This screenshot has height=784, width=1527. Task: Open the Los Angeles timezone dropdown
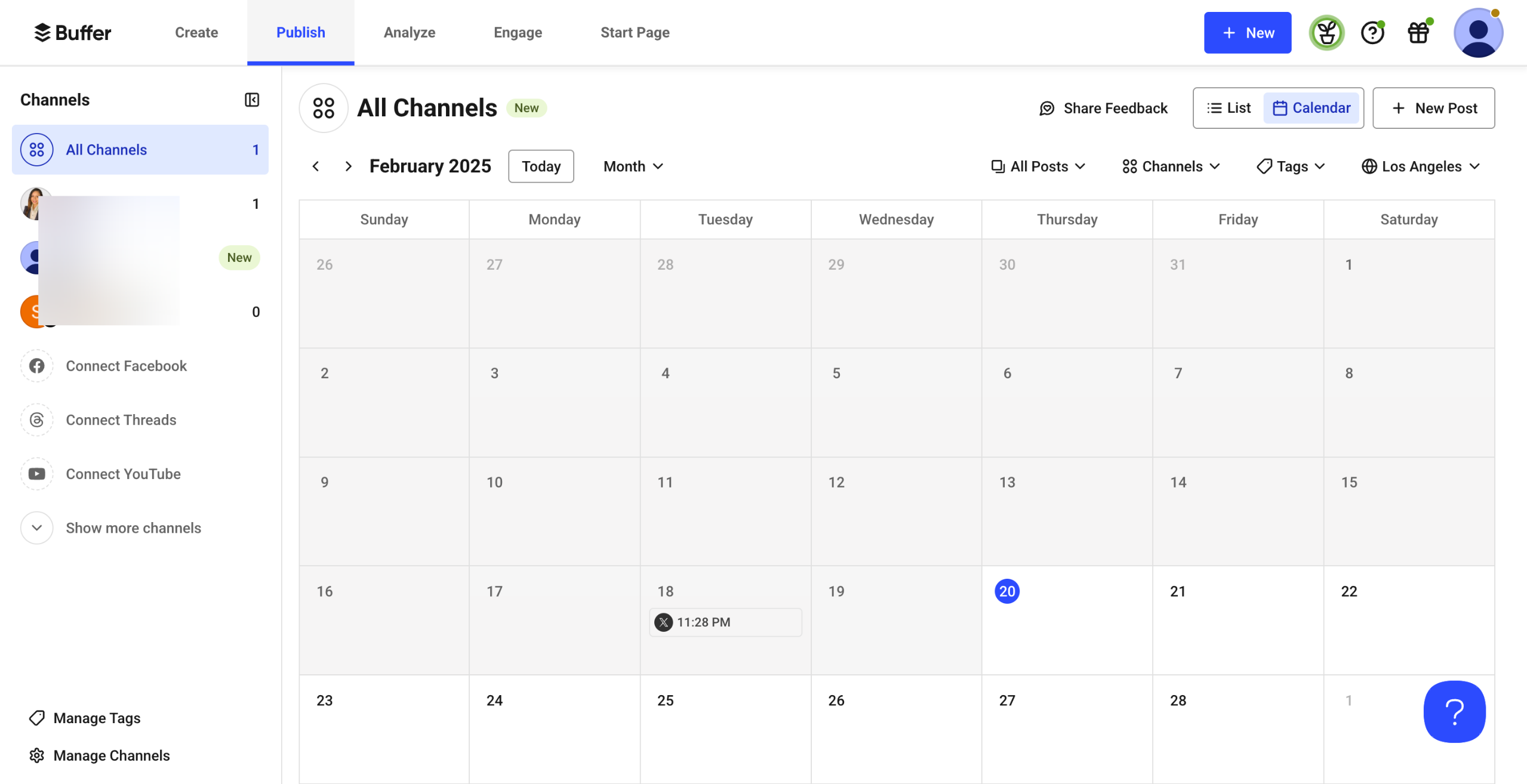click(x=1421, y=166)
